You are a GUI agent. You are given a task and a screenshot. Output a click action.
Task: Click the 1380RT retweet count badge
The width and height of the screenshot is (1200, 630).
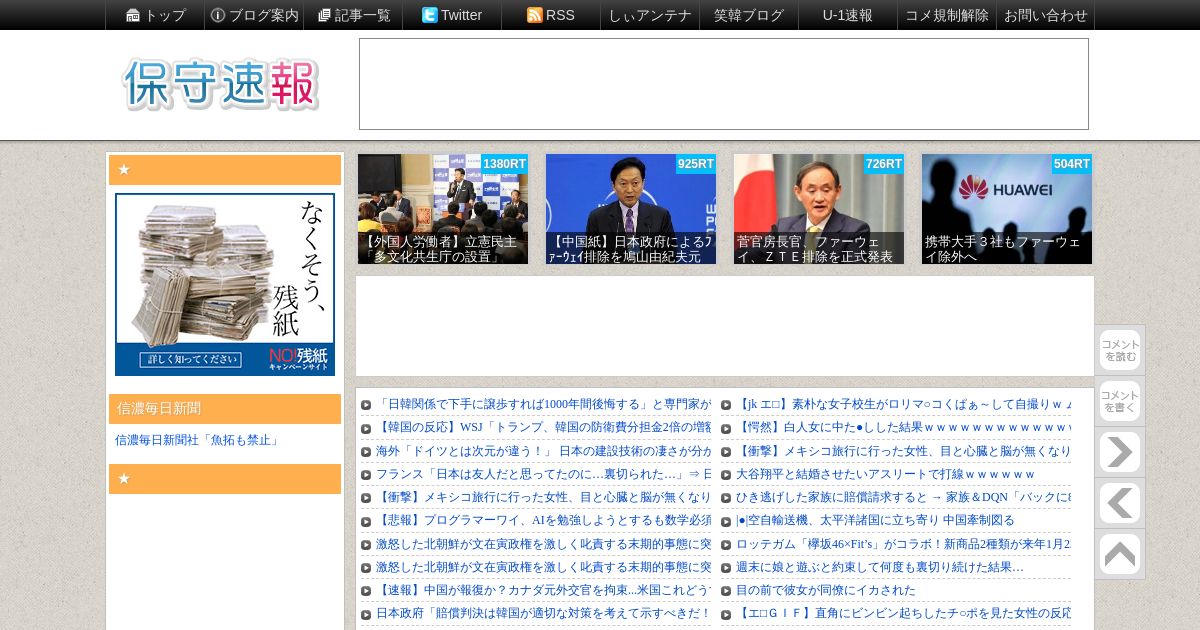[x=504, y=164]
